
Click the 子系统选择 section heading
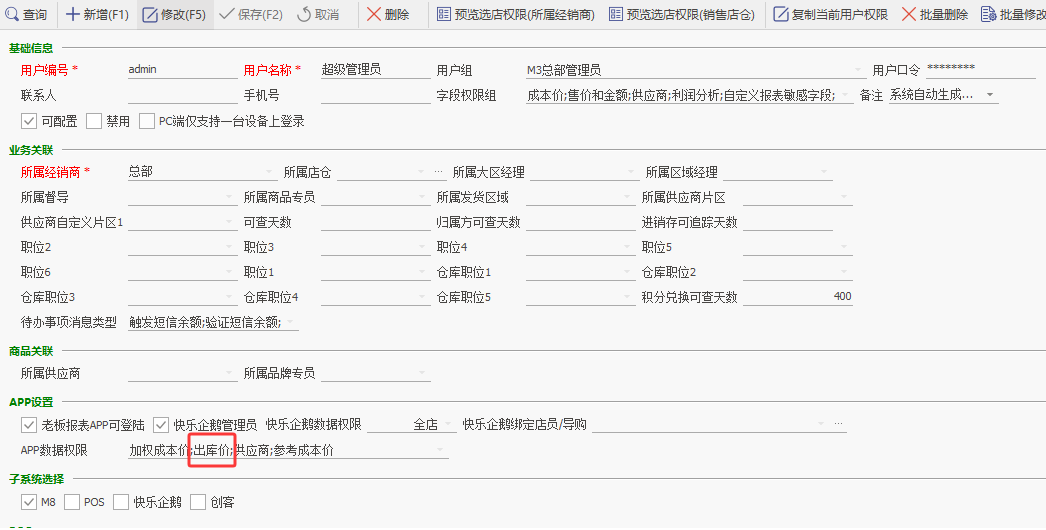pos(36,479)
